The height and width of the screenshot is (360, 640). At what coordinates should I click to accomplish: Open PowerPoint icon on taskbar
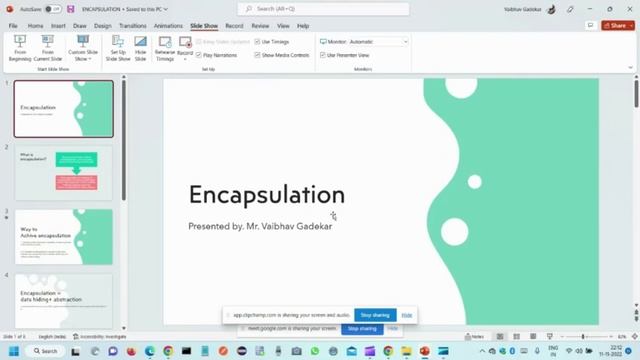425,351
